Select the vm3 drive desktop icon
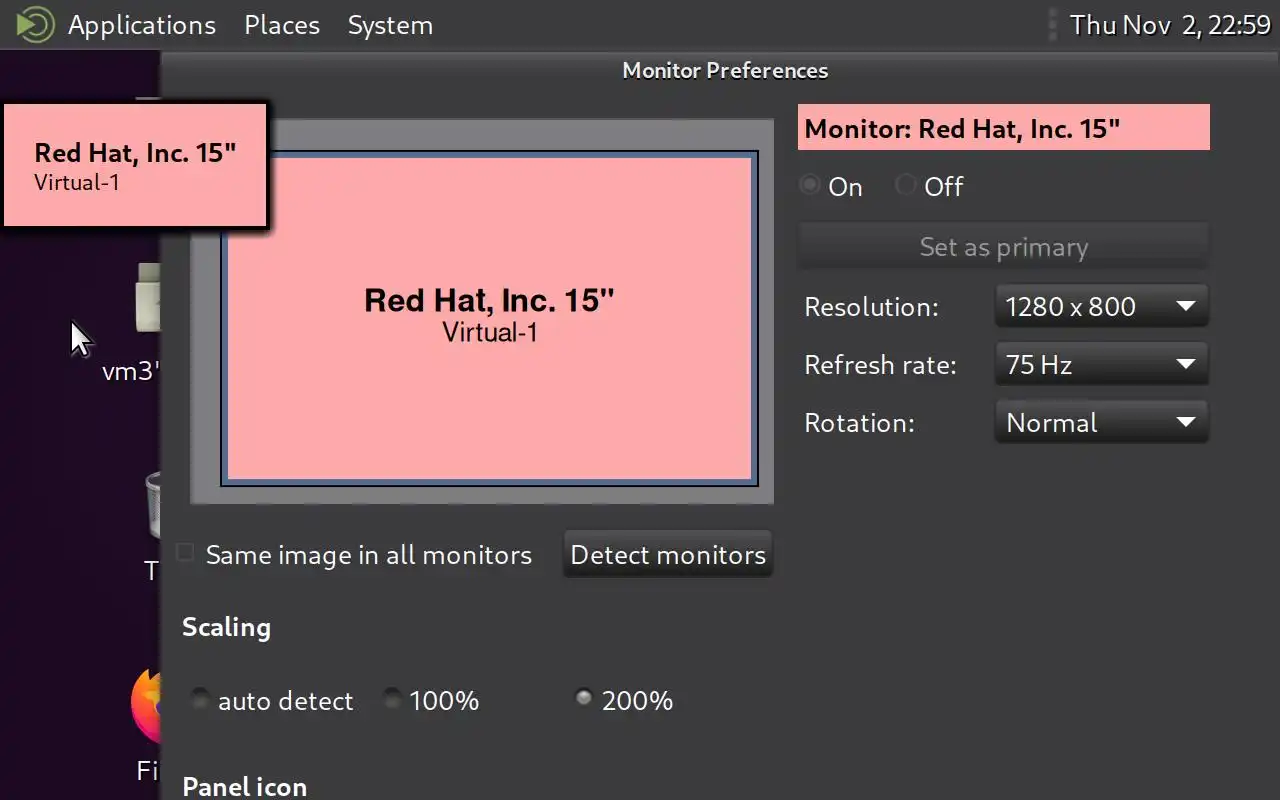Screen dimensions: 1280x800 (x=148, y=298)
